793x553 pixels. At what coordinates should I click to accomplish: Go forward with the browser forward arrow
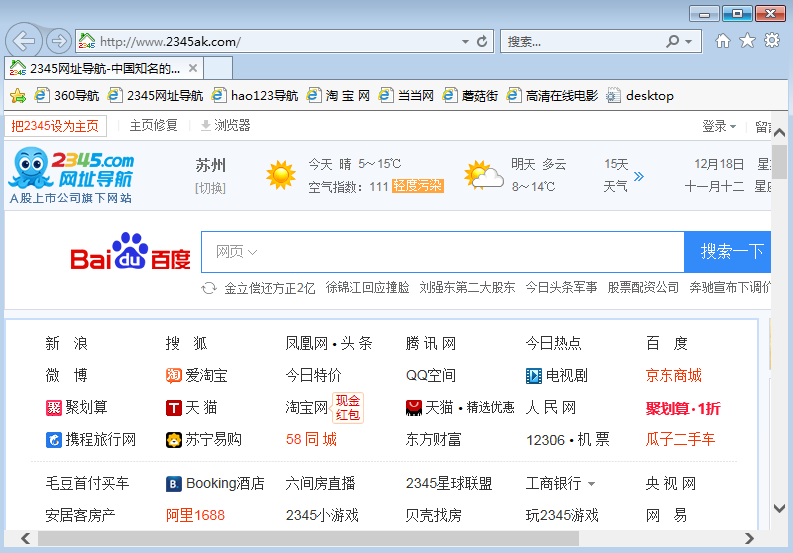click(x=59, y=41)
